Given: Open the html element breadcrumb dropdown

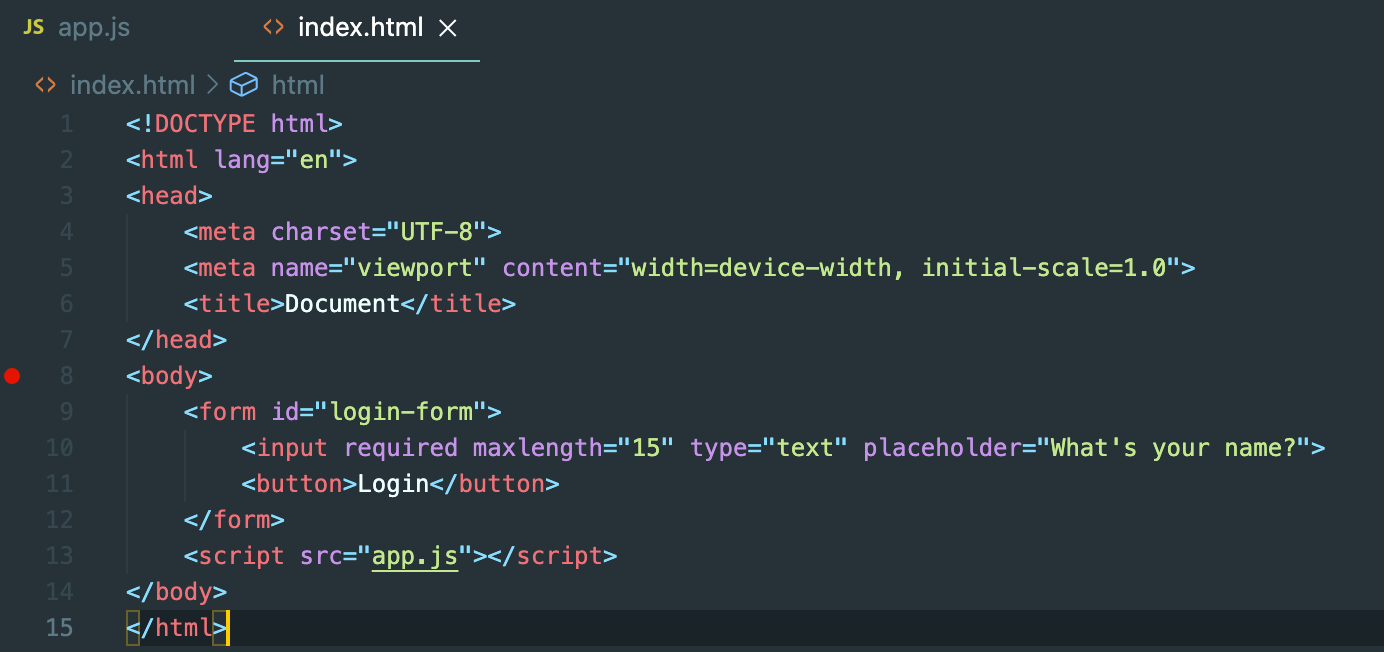Looking at the screenshot, I should [x=298, y=85].
